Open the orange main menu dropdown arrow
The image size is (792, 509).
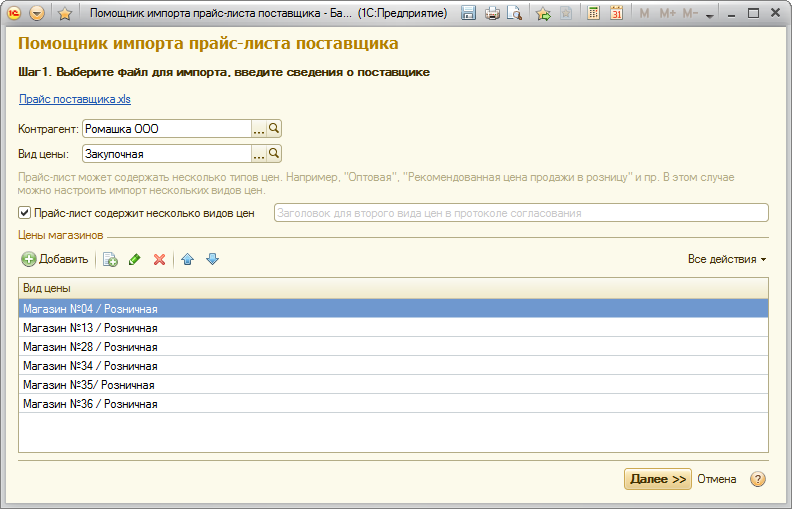pos(37,13)
